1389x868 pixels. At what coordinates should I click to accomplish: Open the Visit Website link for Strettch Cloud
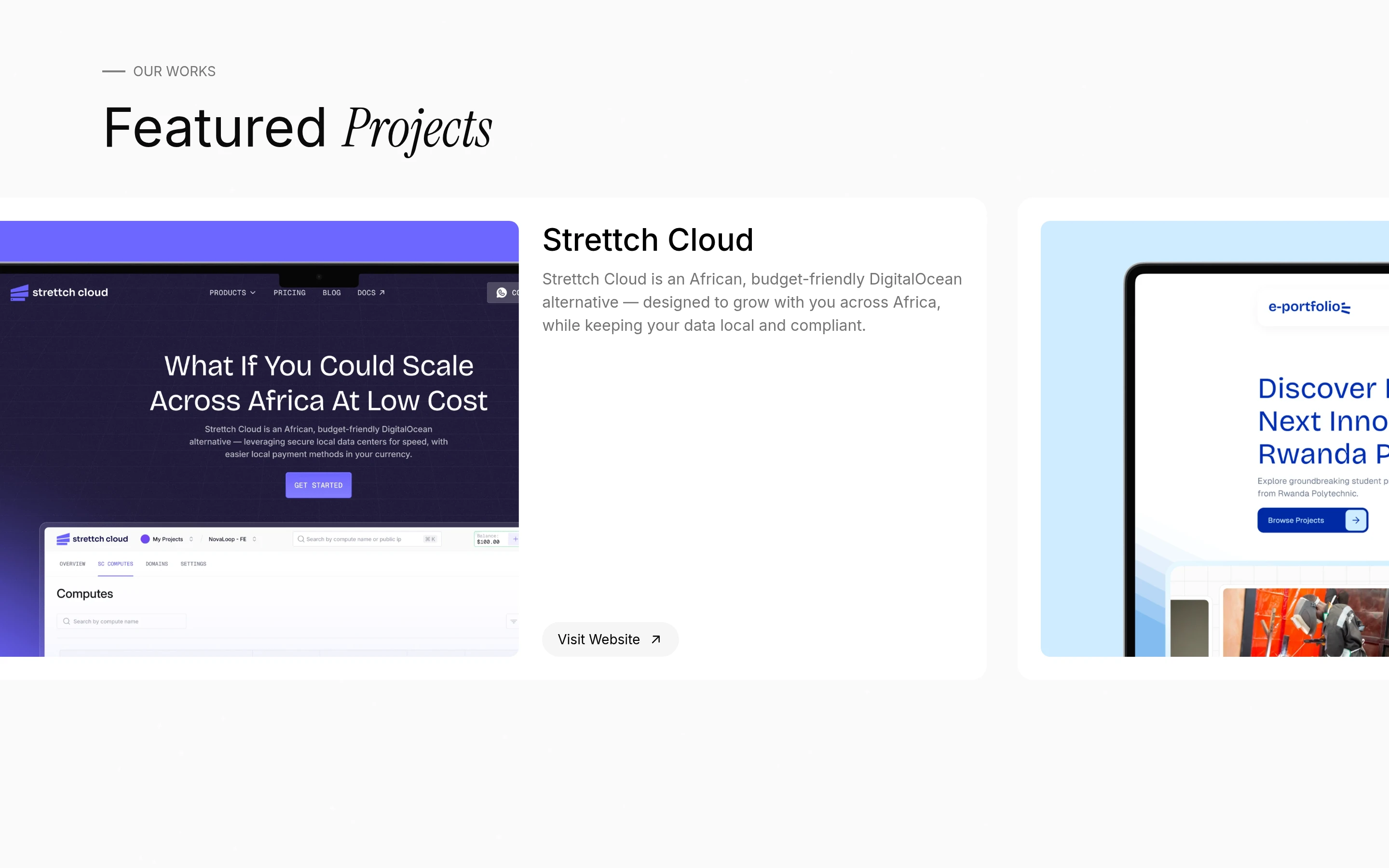click(610, 639)
